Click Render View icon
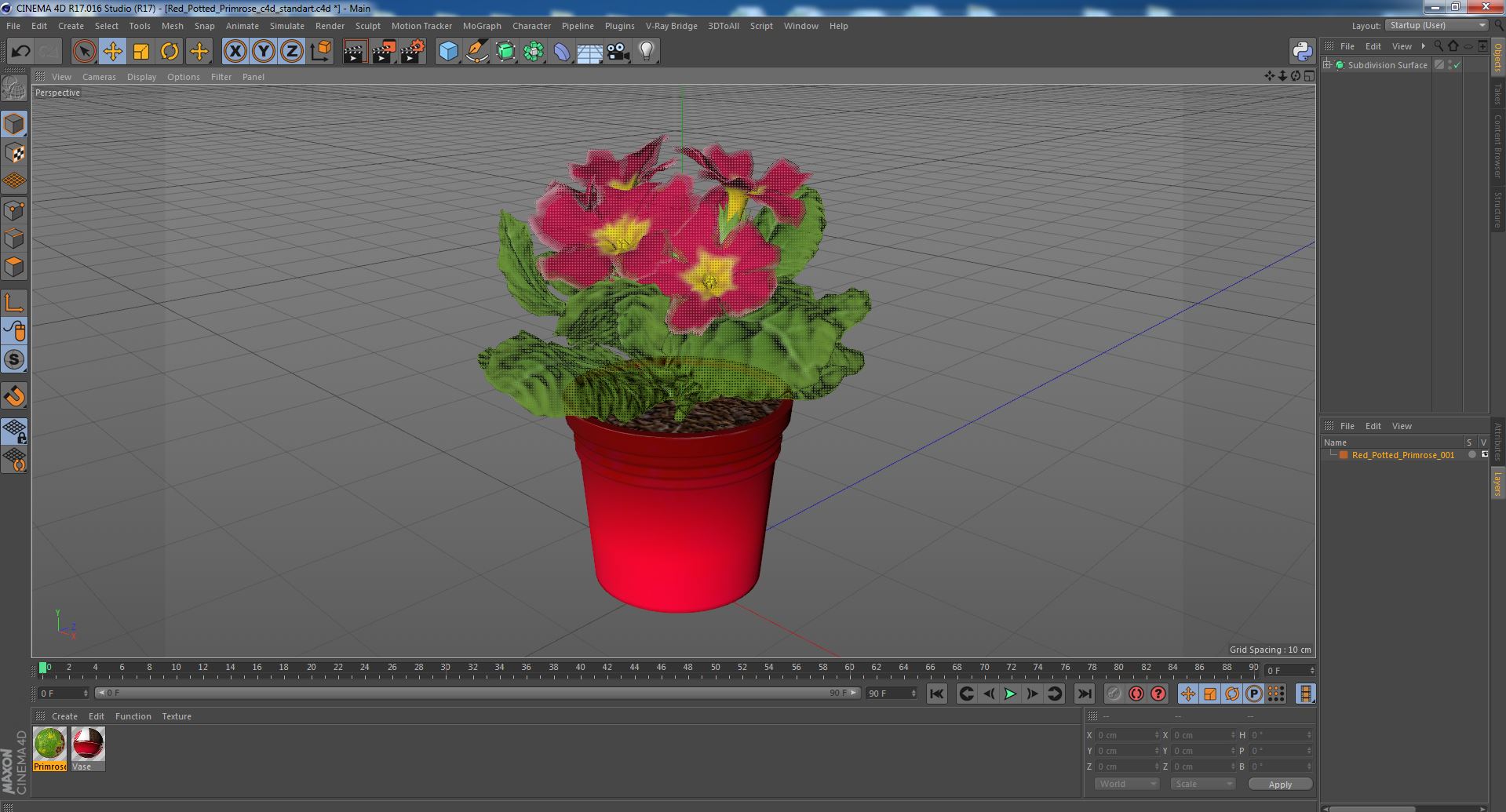This screenshot has height=812, width=1506. [355, 52]
